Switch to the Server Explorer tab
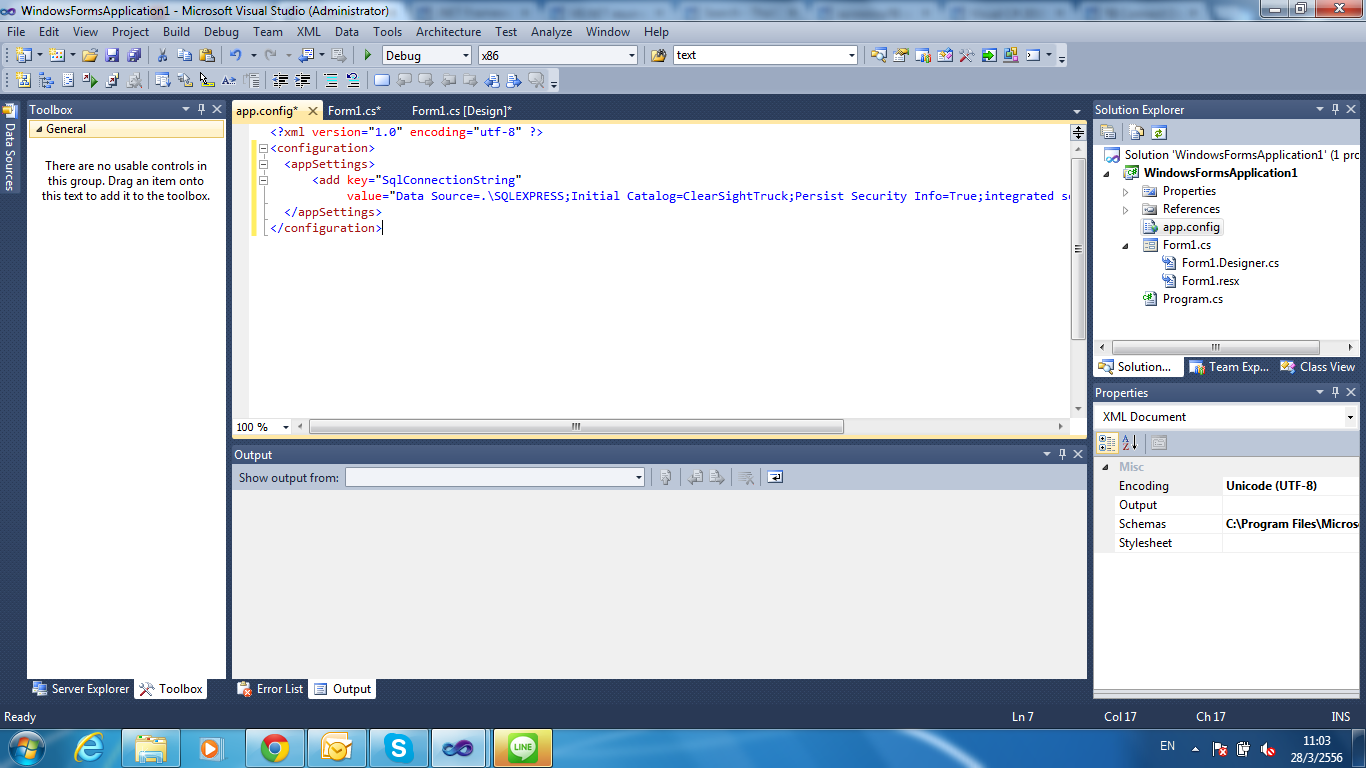This screenshot has width=1366, height=768. point(80,689)
